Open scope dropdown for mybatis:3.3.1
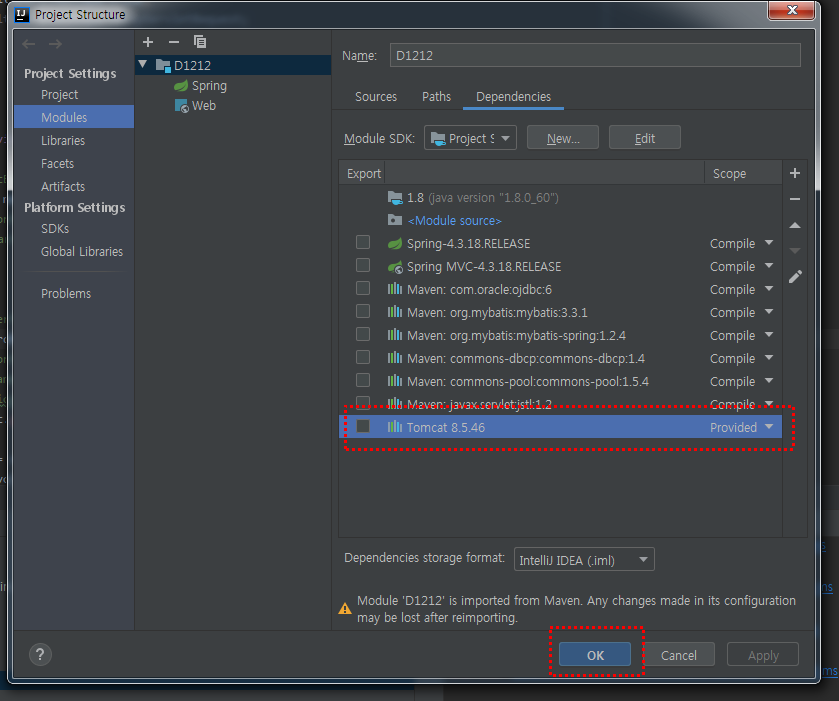The width and height of the screenshot is (839, 701). tap(769, 312)
